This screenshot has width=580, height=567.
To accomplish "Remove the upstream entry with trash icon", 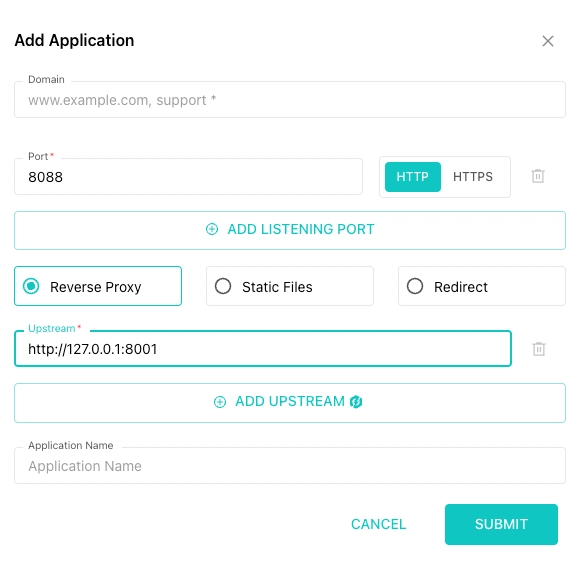I will (x=539, y=349).
